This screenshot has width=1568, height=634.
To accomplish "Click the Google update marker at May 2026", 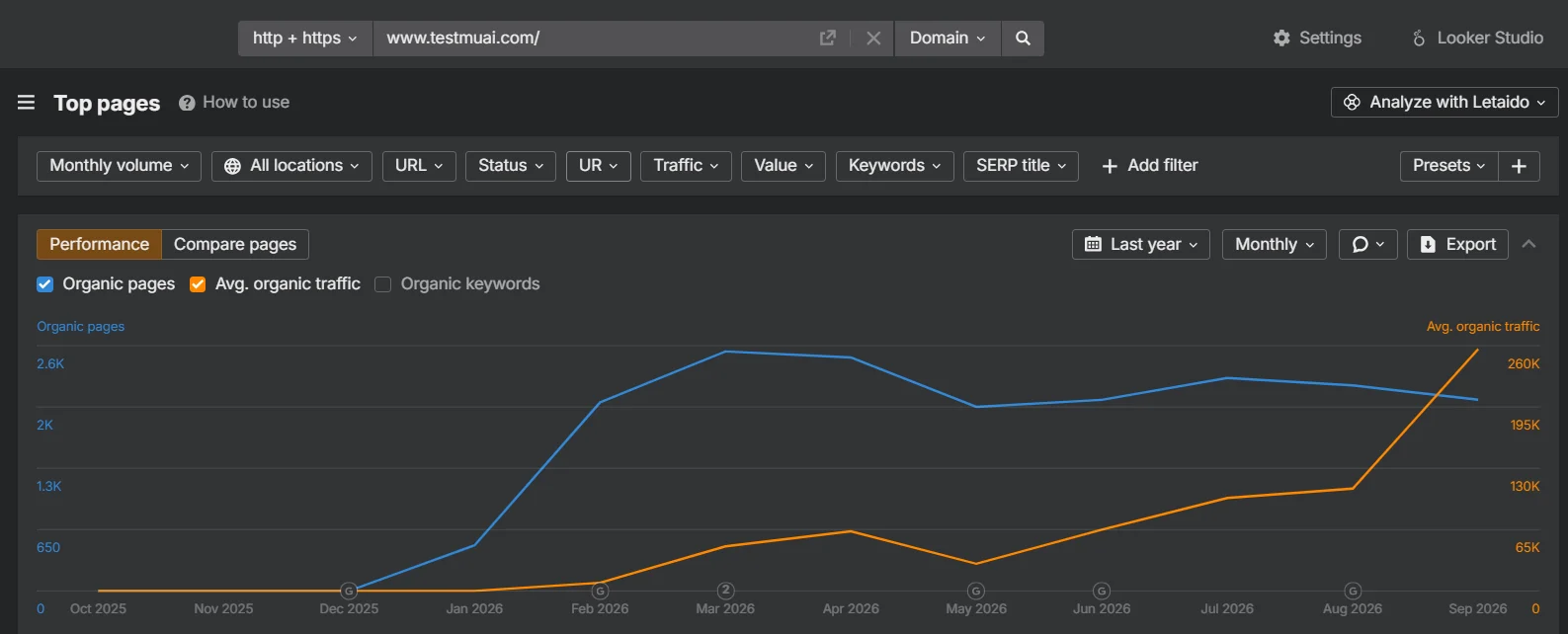I will click(976, 591).
